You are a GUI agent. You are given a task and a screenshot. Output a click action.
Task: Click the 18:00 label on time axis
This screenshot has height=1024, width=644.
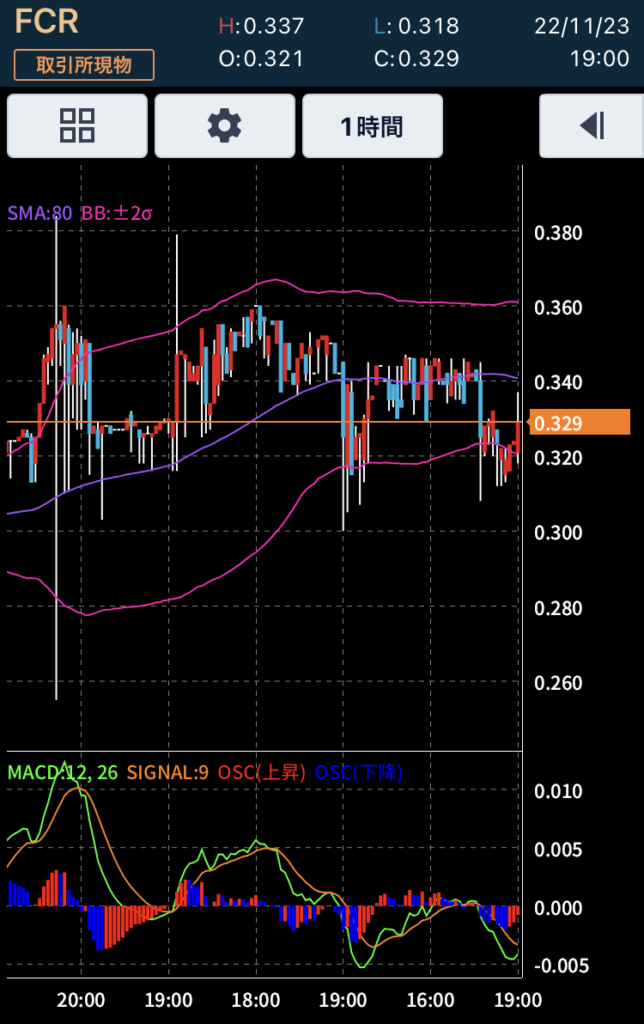(256, 1000)
